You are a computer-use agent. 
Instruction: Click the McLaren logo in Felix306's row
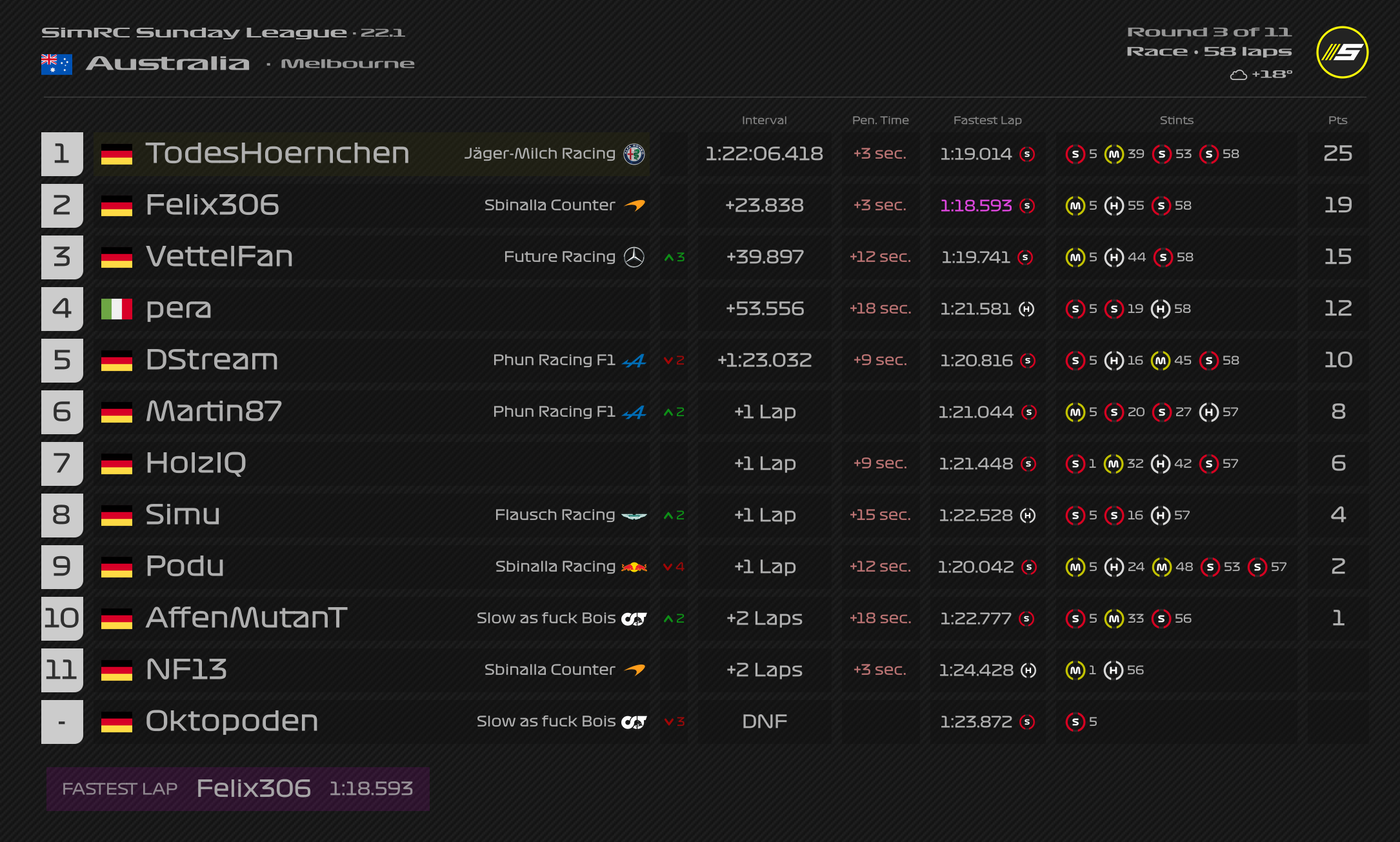[635, 205]
